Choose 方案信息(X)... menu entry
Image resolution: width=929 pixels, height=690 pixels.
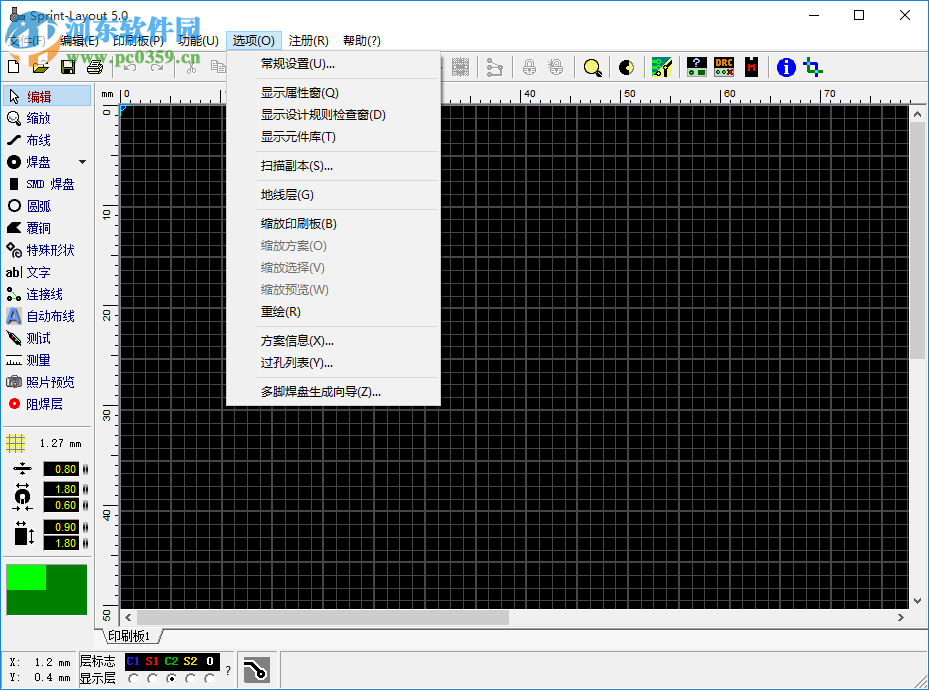coord(333,341)
